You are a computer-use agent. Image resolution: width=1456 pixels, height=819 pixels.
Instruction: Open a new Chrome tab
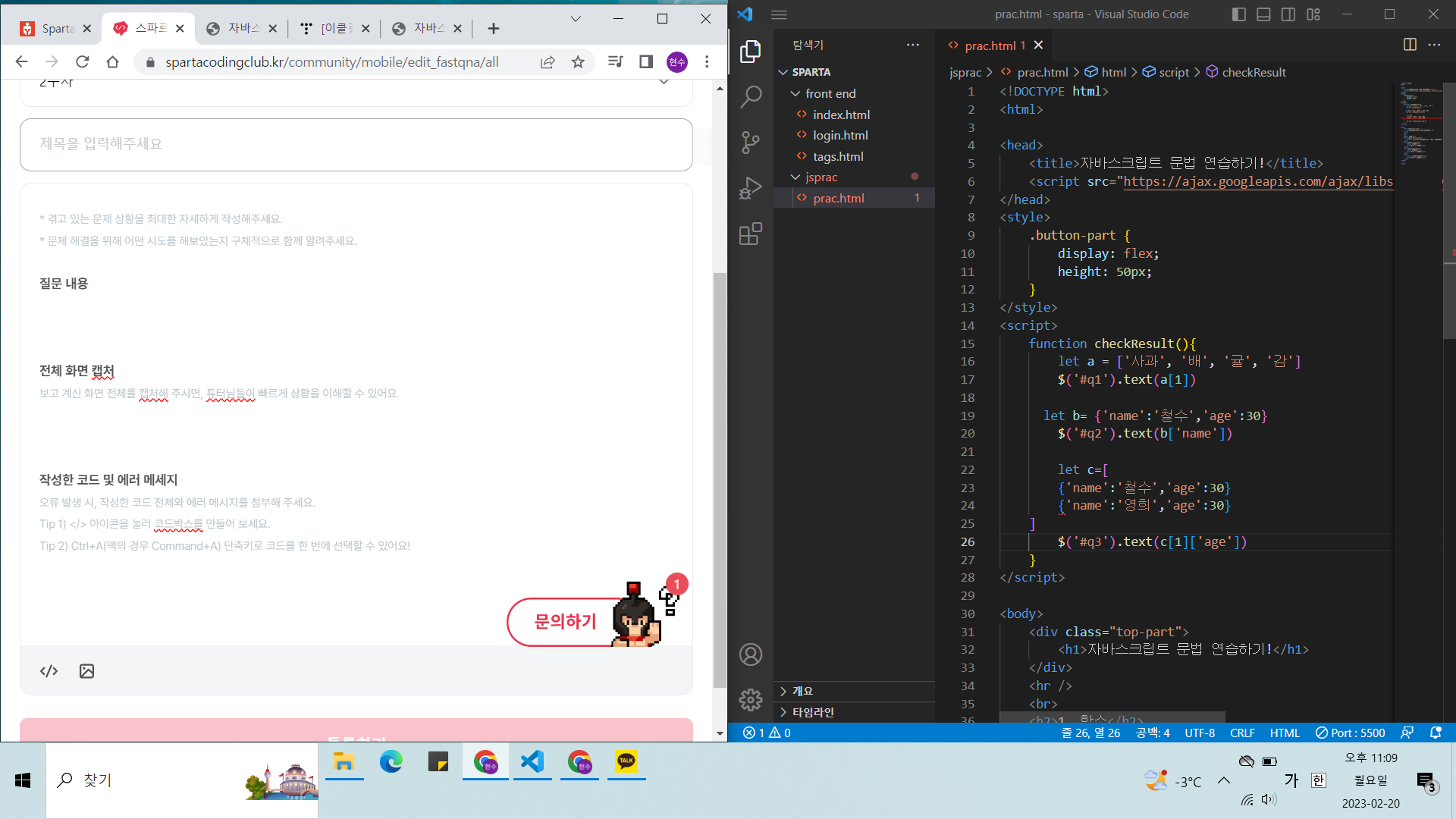[x=494, y=29]
